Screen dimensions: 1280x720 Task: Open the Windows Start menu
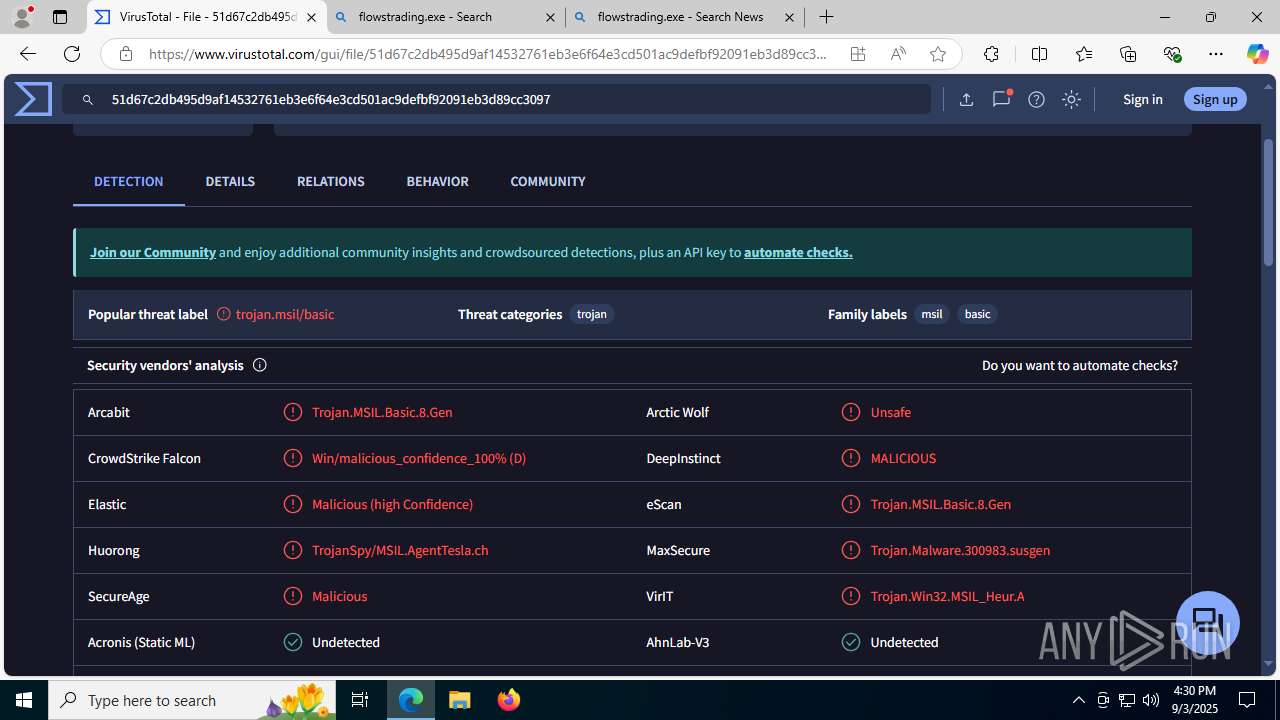pos(24,700)
